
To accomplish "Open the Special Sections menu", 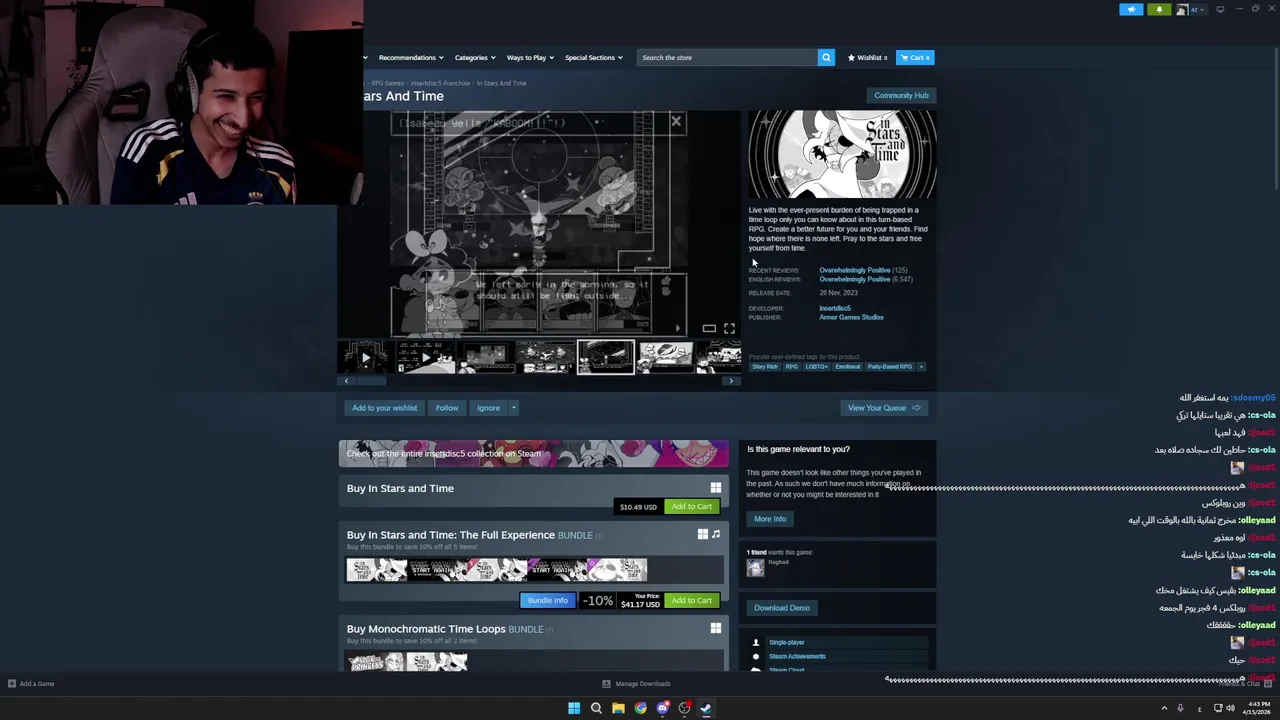I will (593, 58).
